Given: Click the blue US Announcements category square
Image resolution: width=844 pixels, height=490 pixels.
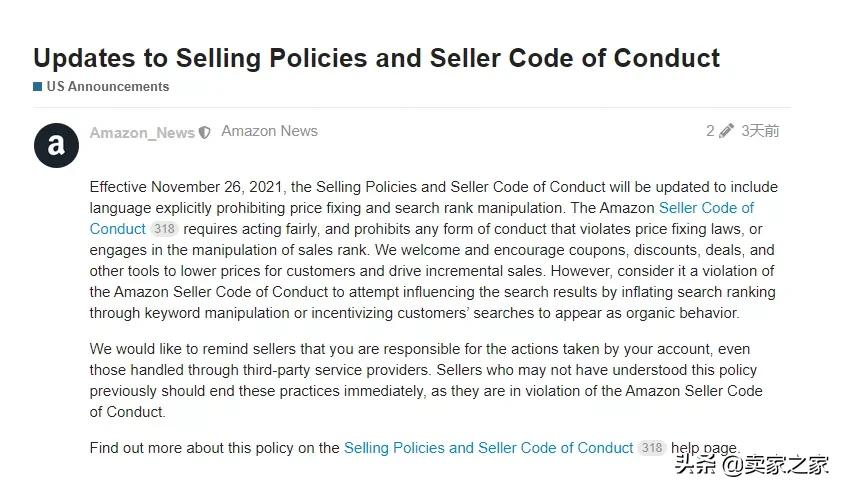Looking at the screenshot, I should pos(38,87).
